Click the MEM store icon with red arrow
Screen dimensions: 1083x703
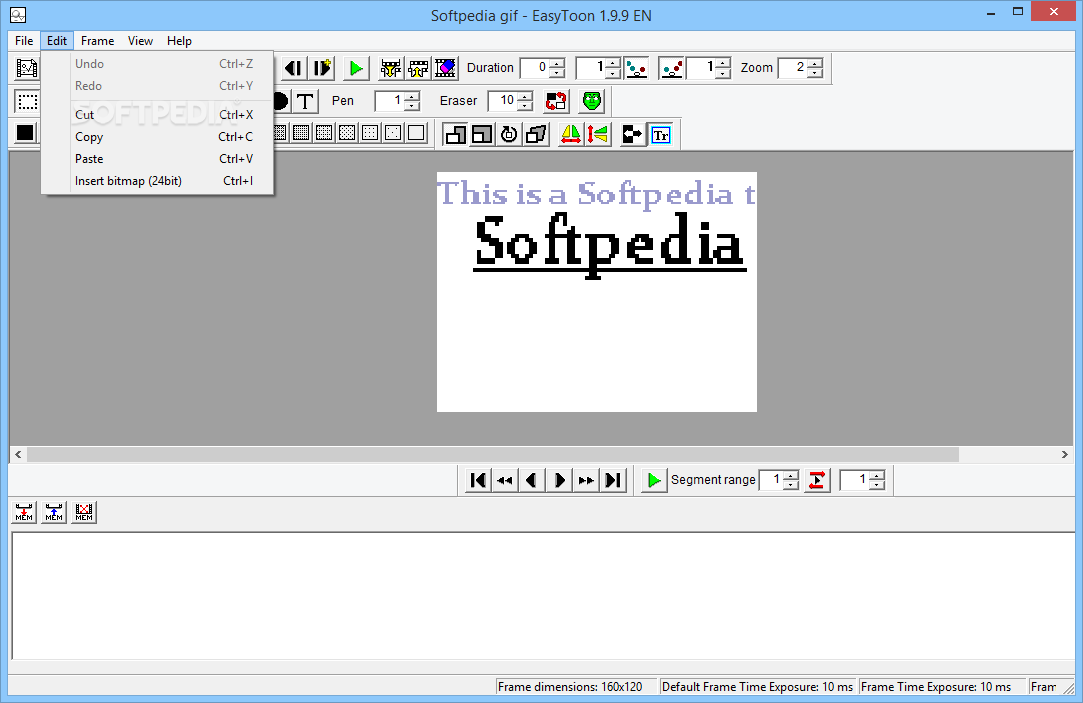pos(24,512)
